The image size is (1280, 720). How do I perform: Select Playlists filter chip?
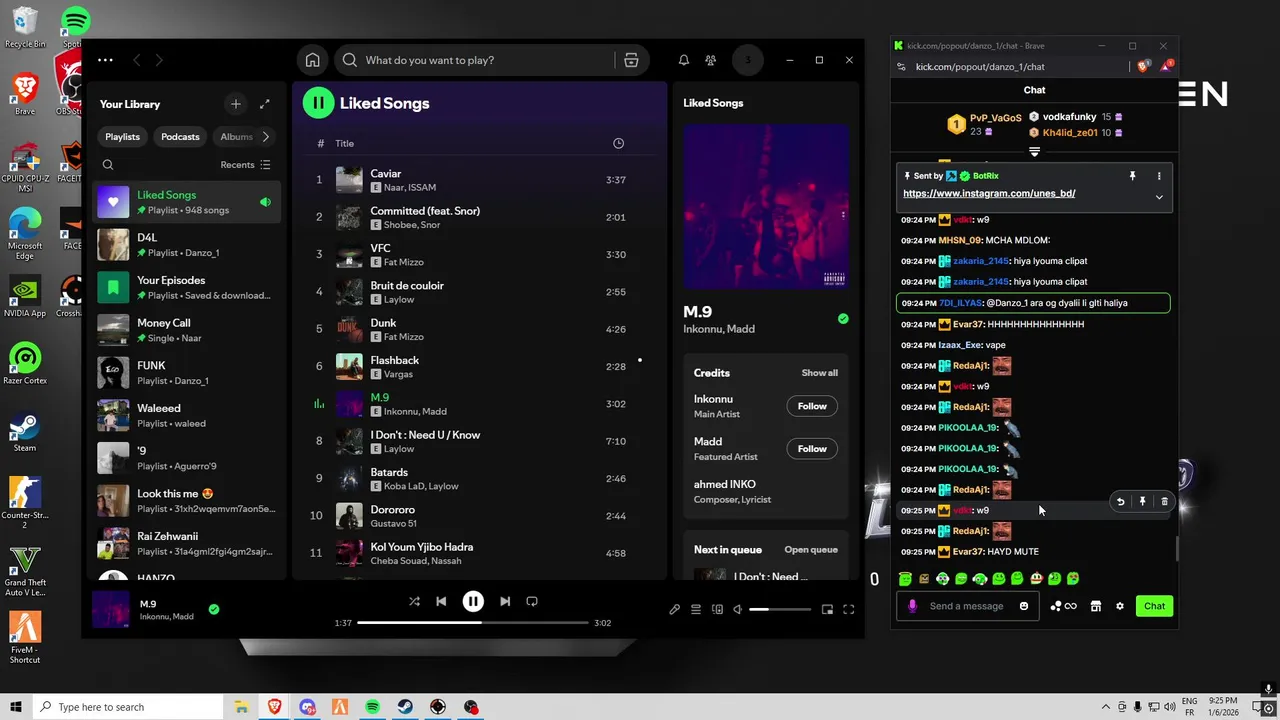pos(123,136)
